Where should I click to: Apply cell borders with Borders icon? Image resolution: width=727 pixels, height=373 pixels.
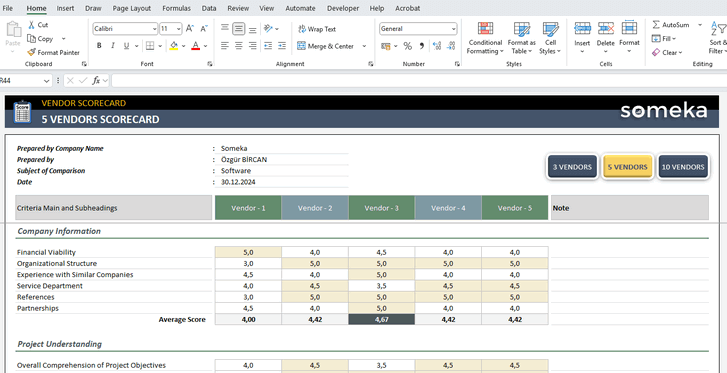coord(150,45)
